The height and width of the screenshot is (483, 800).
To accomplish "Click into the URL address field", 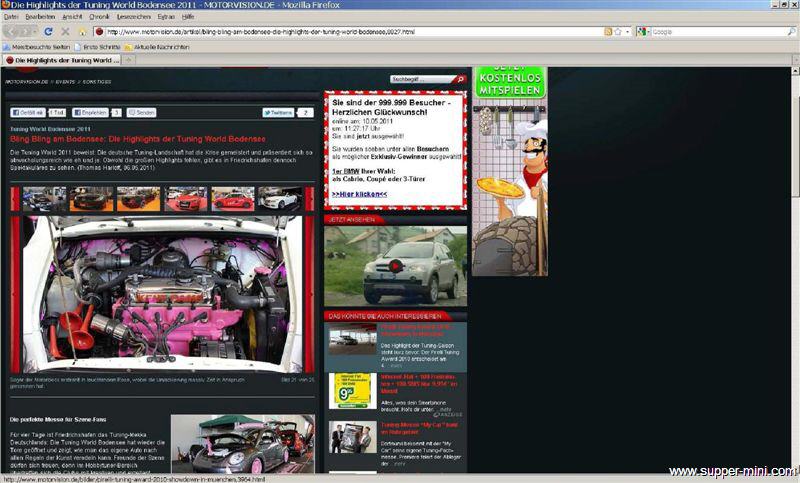I will (x=352, y=32).
